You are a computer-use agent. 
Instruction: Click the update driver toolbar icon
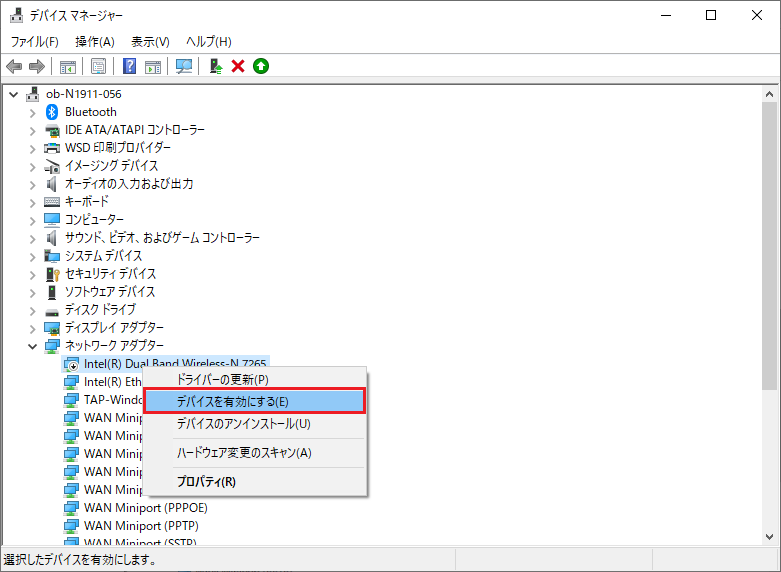tap(215, 66)
